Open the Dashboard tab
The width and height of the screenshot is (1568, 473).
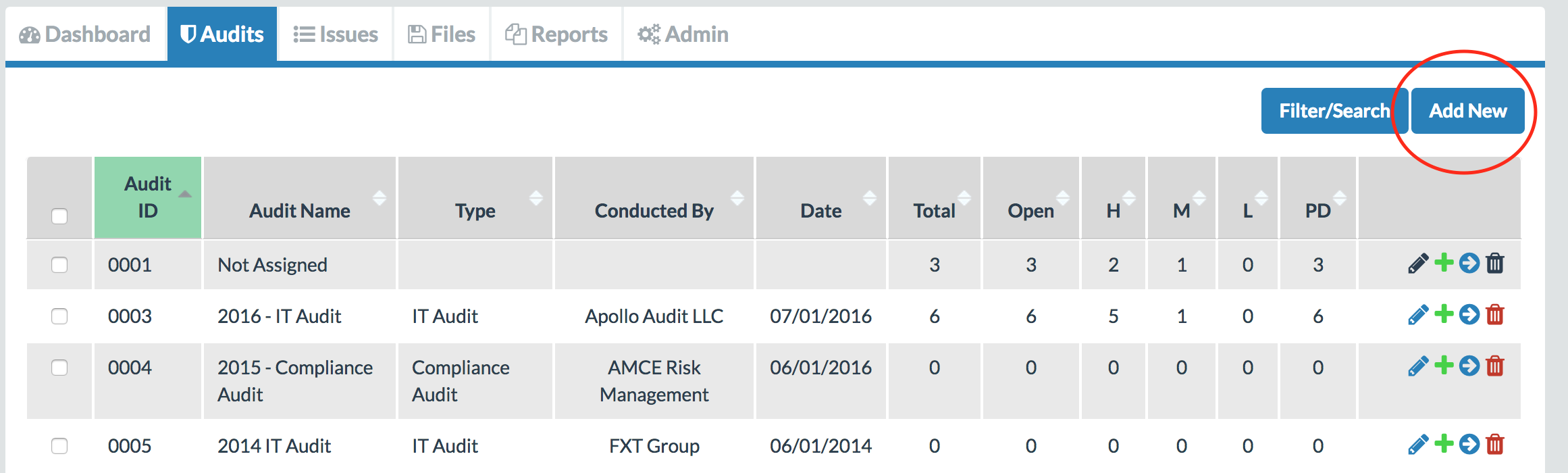[85, 34]
